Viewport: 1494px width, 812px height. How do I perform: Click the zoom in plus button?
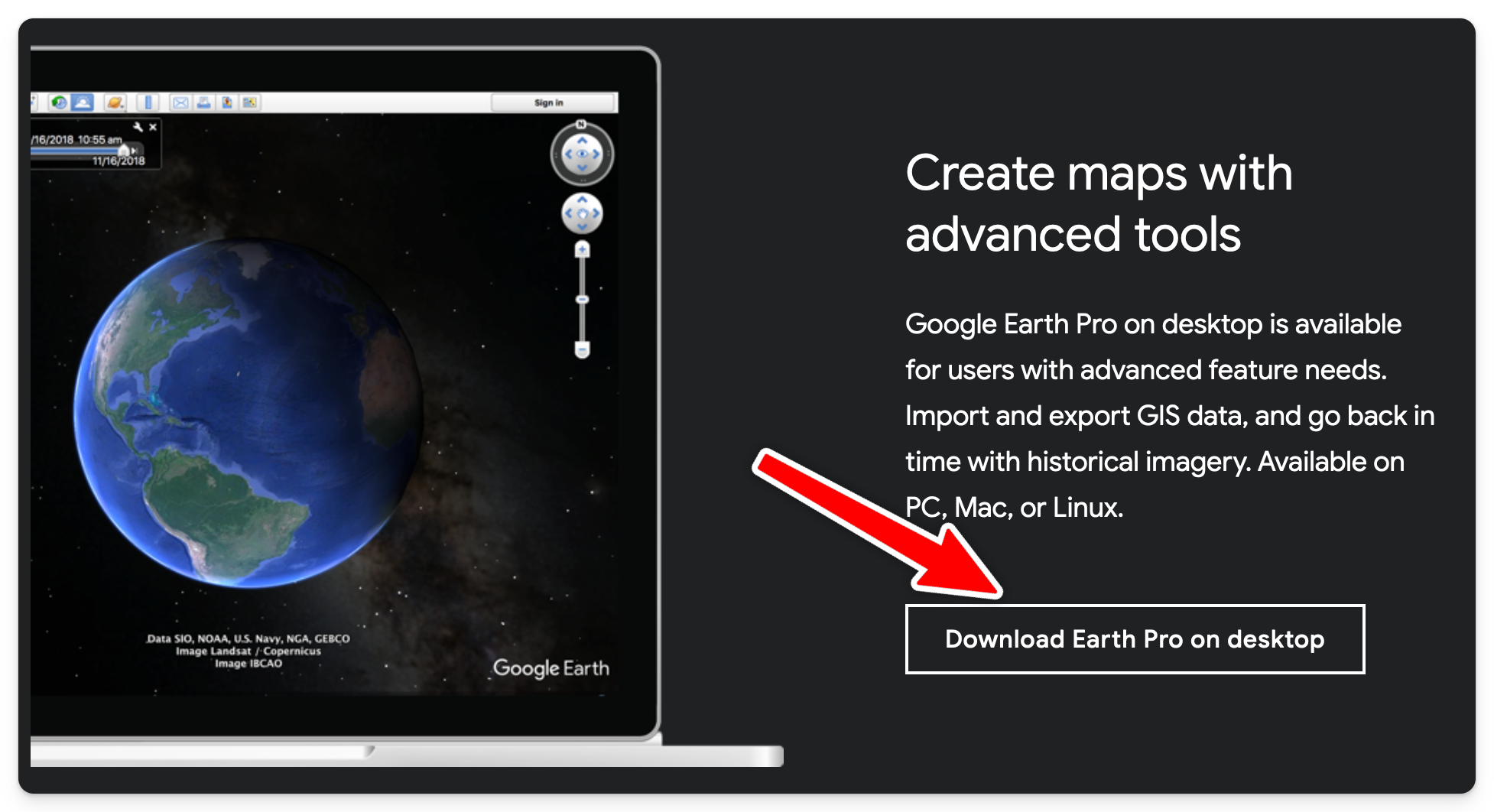583,249
